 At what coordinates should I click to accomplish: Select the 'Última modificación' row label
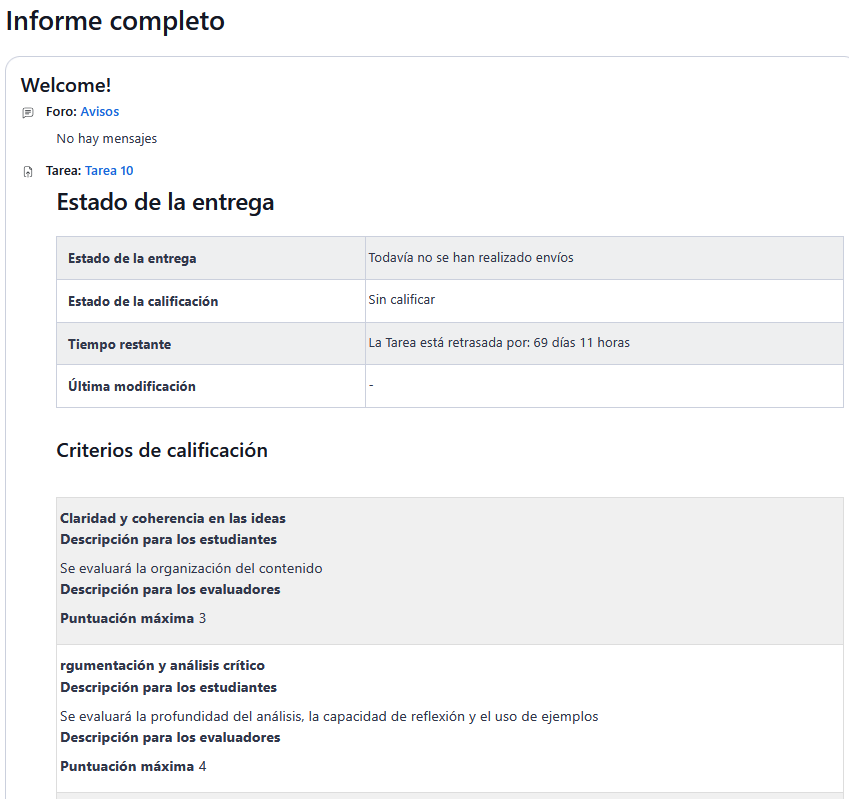click(x=132, y=387)
